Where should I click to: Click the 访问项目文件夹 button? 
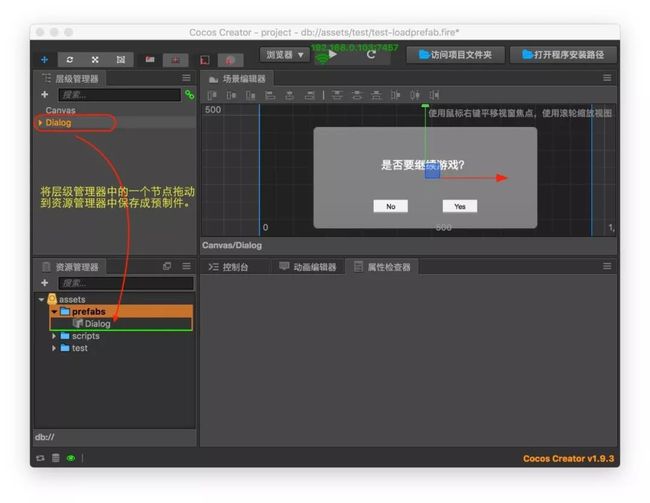(x=456, y=55)
